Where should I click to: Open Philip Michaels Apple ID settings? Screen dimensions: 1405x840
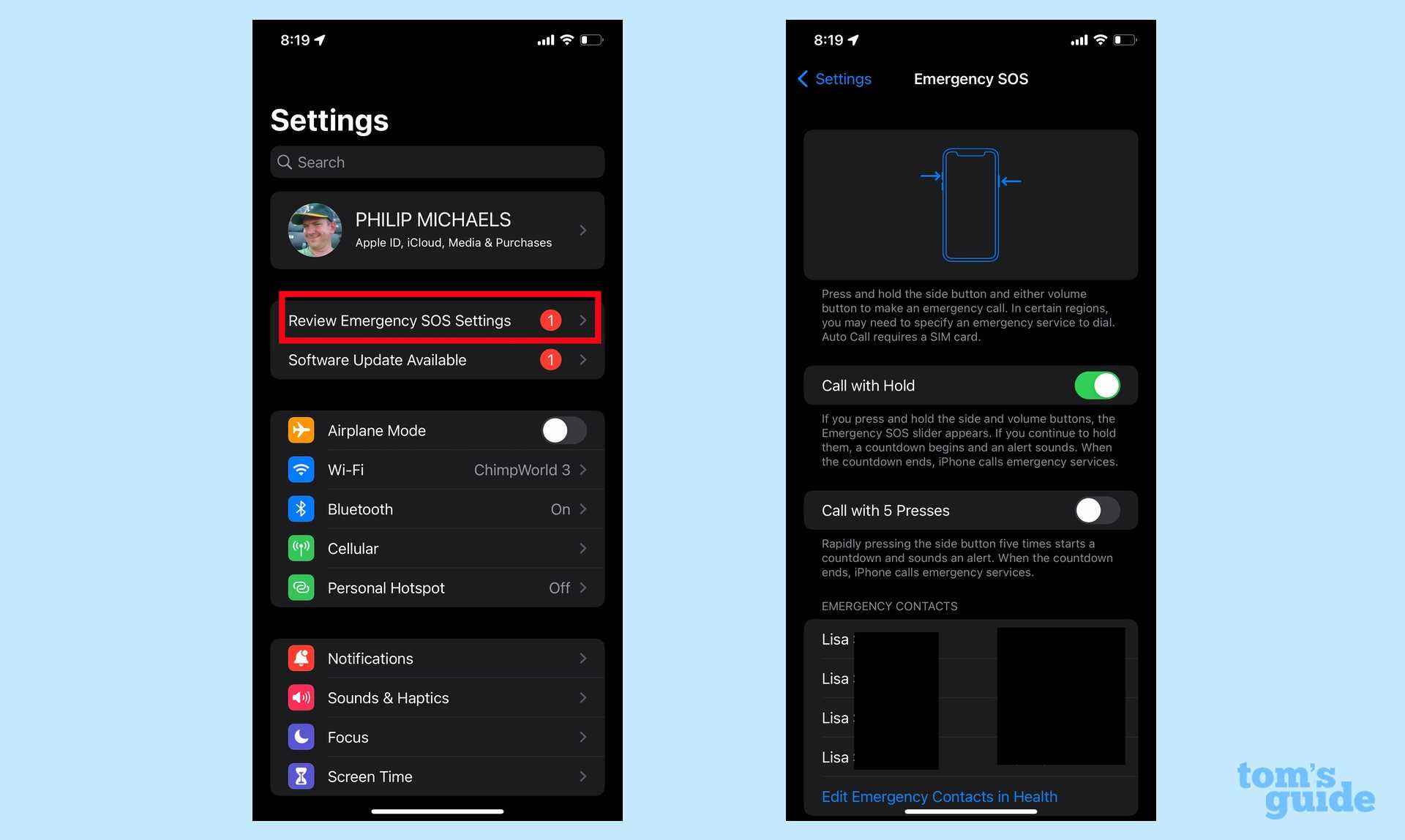[437, 230]
